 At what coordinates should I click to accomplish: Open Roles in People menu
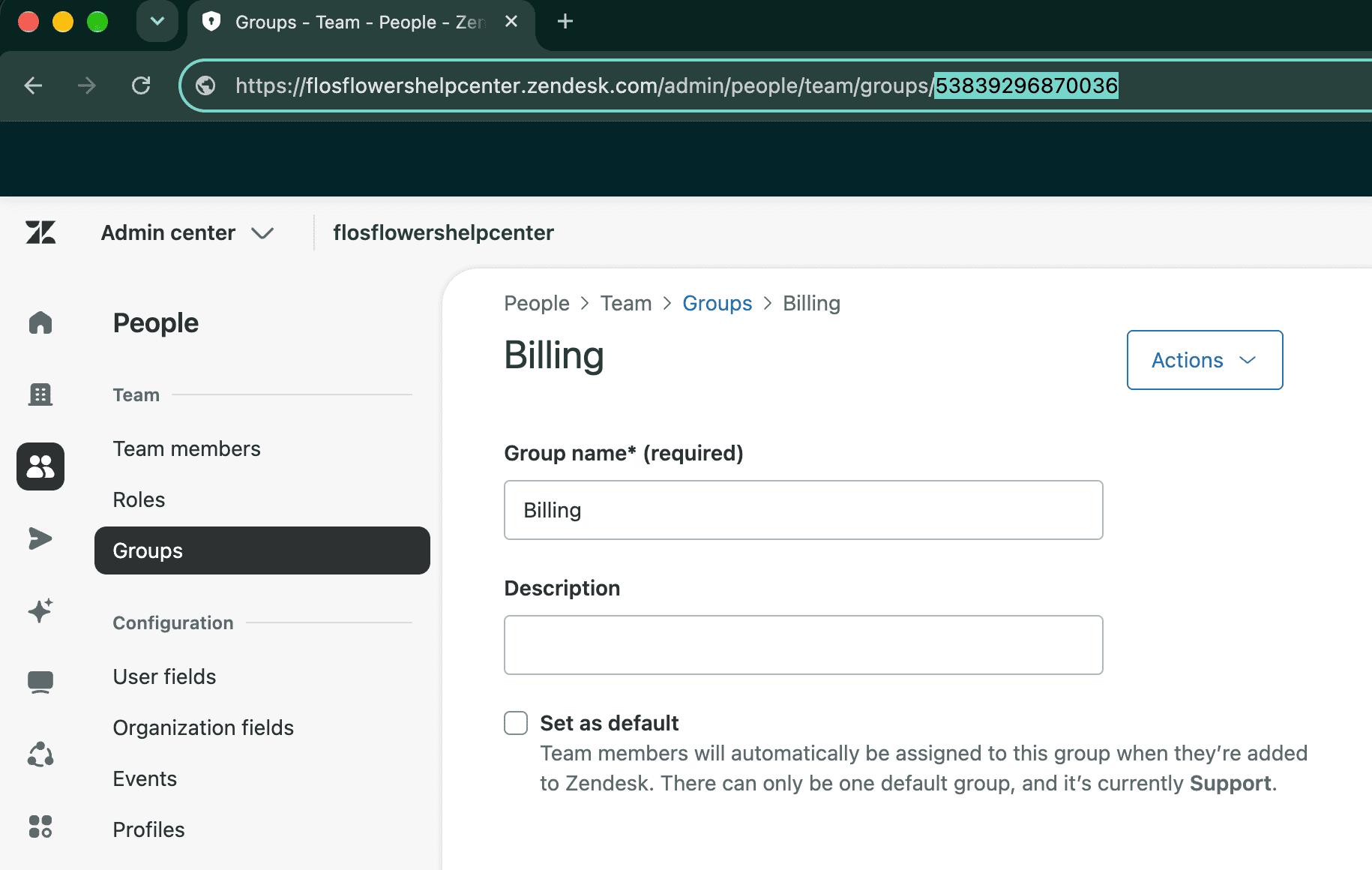pyautogui.click(x=139, y=499)
